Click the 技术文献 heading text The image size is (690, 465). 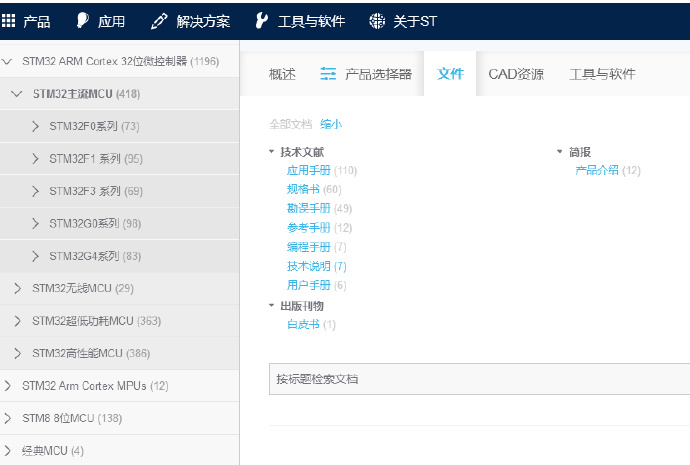click(x=302, y=152)
